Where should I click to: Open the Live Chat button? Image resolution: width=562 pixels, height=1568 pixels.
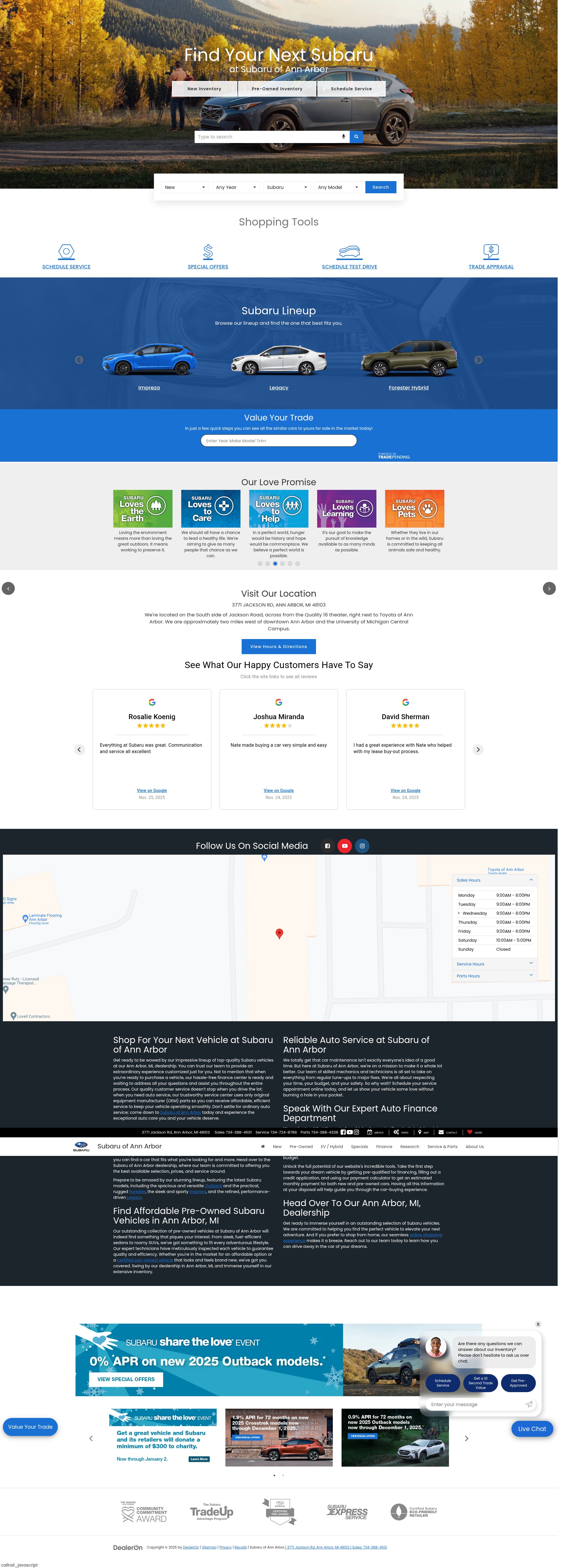coord(532,1429)
